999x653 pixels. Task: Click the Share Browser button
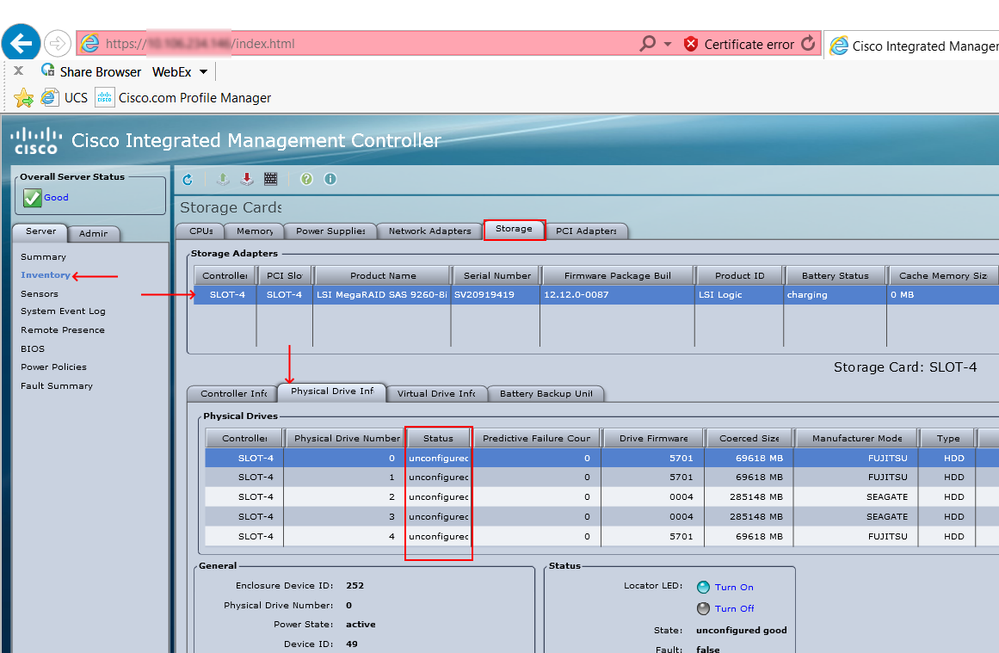[91, 71]
